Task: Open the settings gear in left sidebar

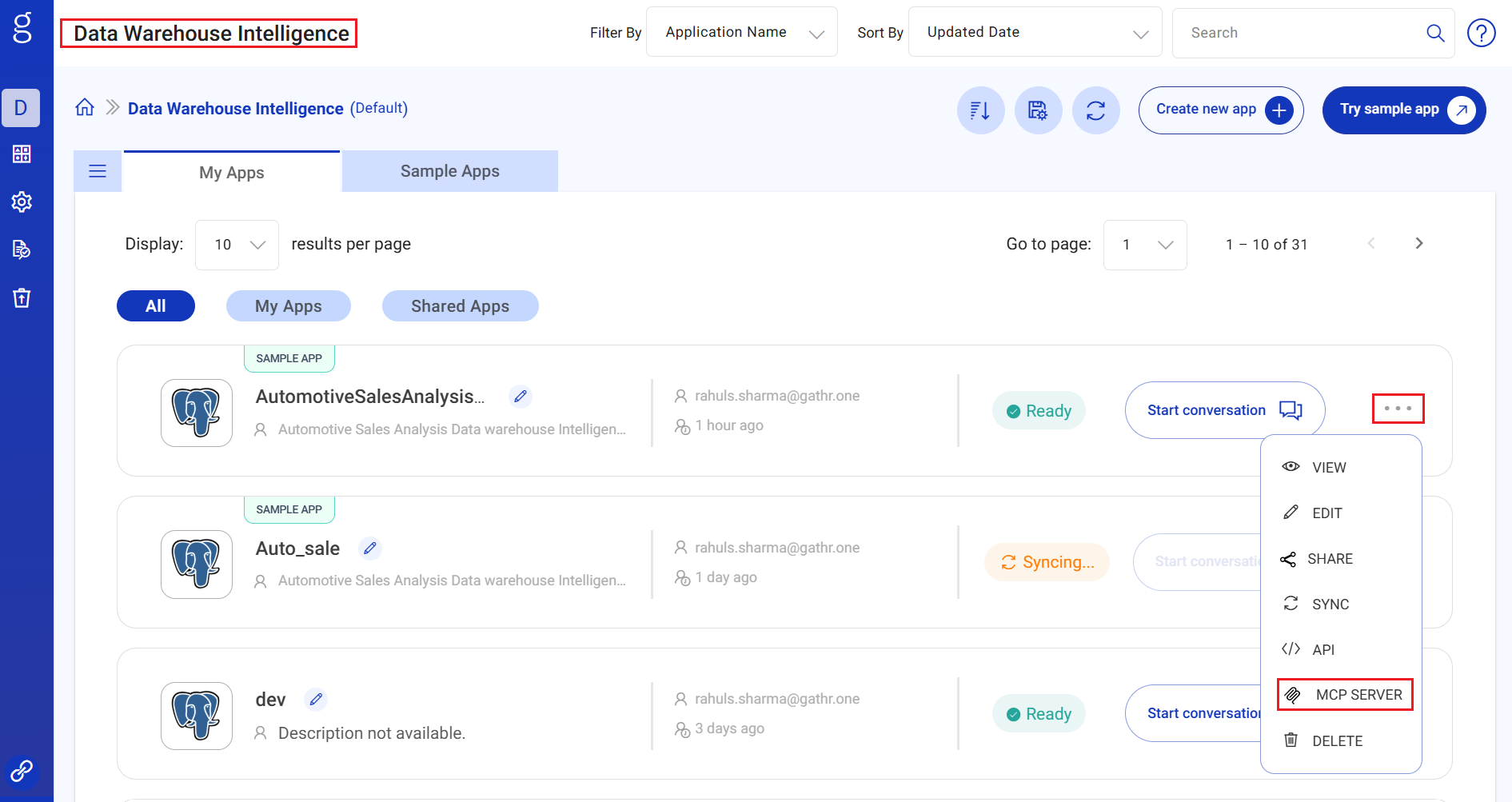Action: pos(22,201)
